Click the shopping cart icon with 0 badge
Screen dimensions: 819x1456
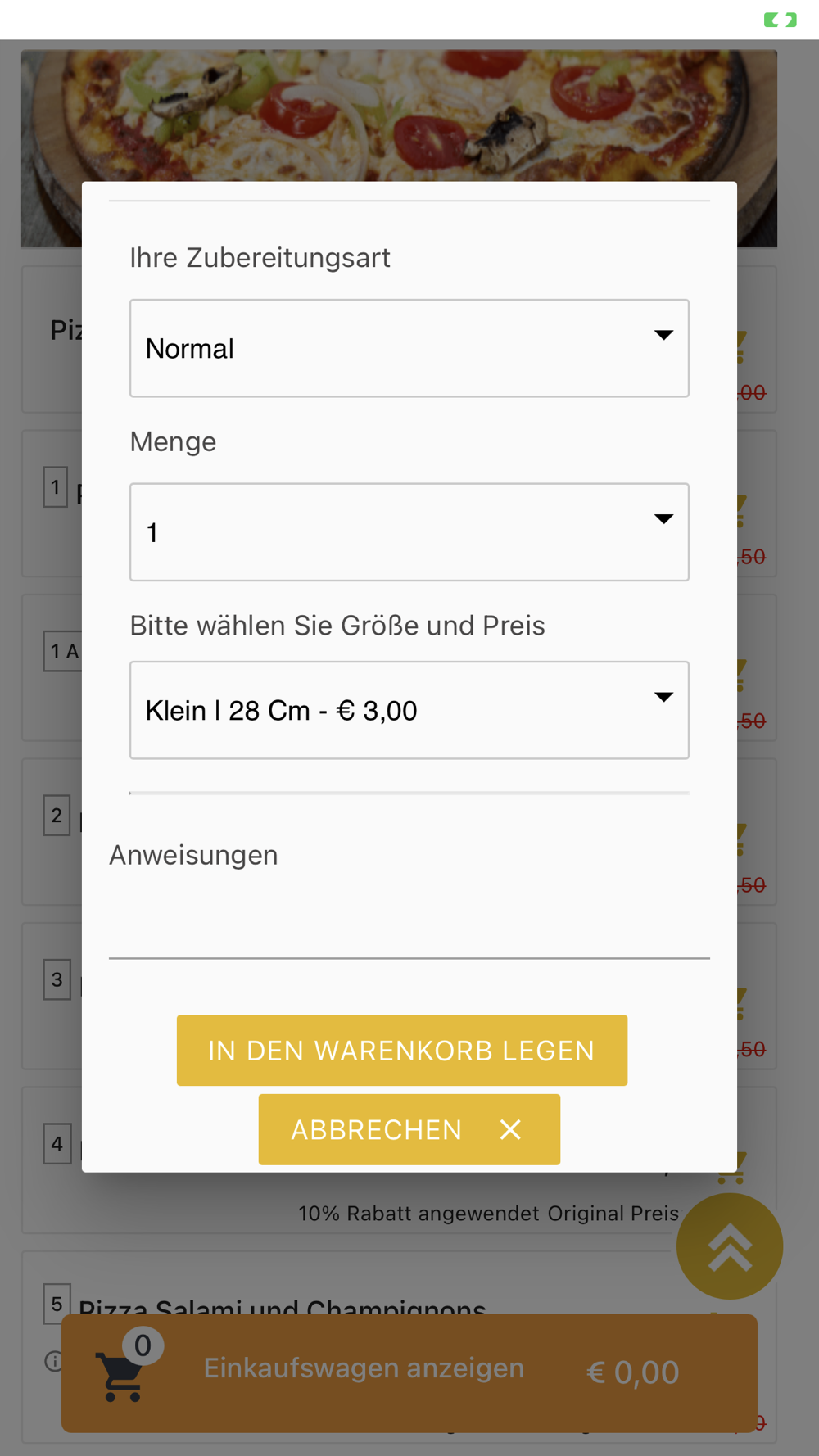[121, 1376]
